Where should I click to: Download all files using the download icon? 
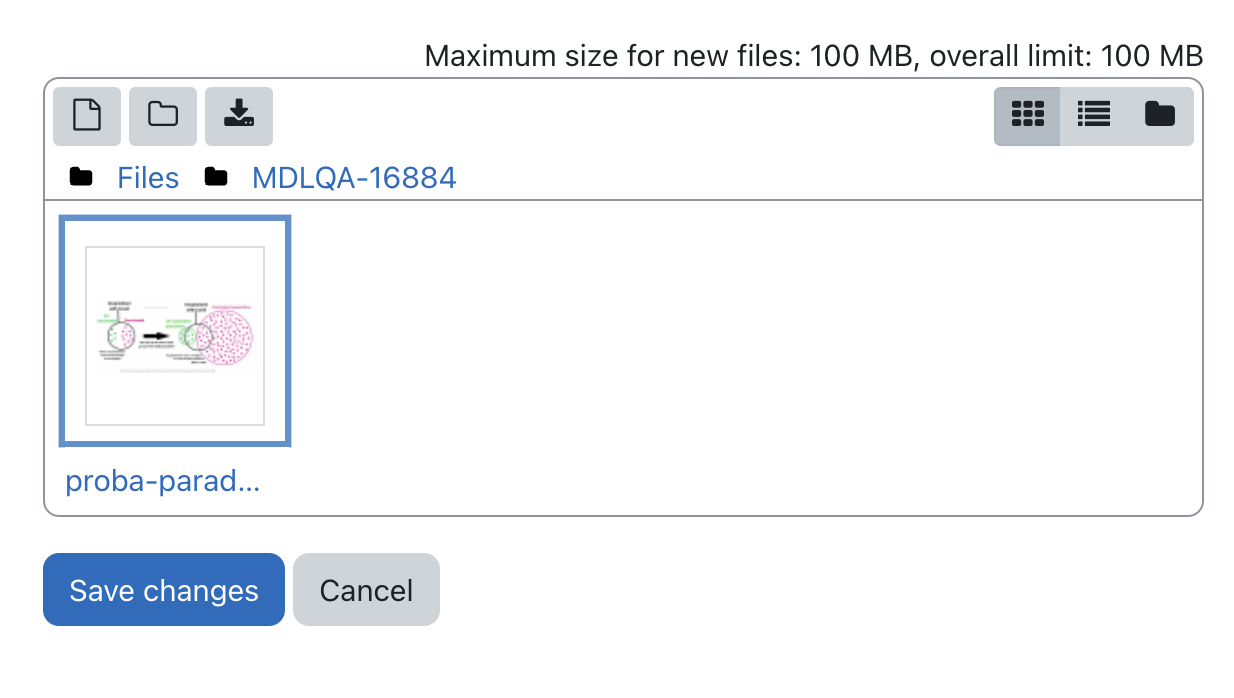(x=239, y=116)
